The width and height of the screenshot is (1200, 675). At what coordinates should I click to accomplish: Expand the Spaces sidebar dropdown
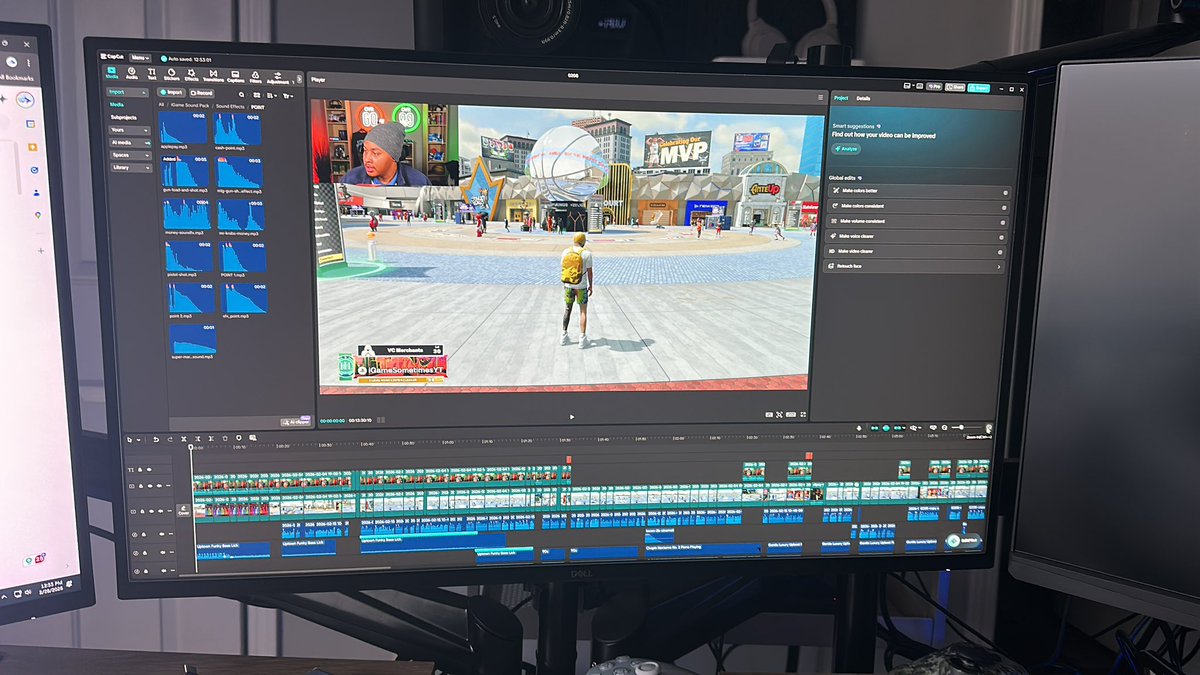(131, 155)
